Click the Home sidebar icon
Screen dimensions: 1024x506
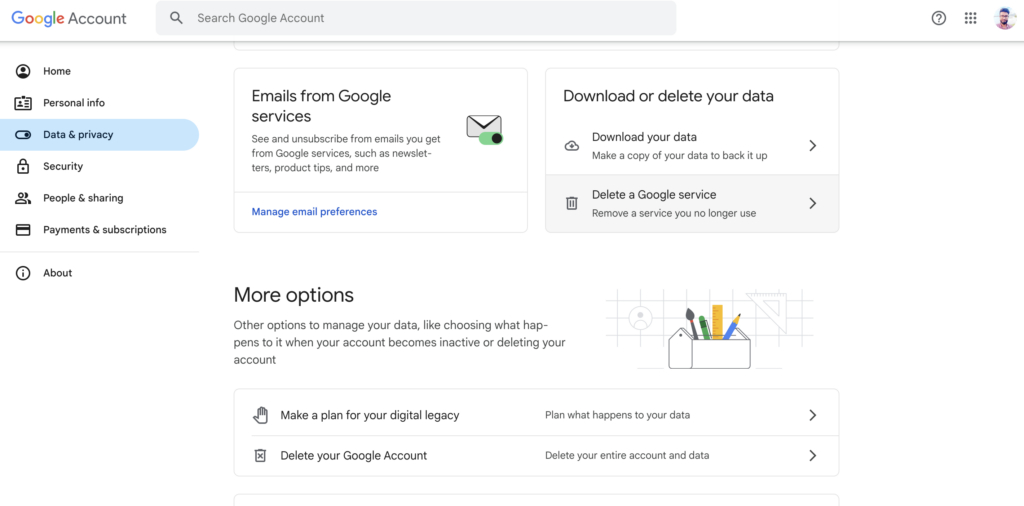point(23,71)
